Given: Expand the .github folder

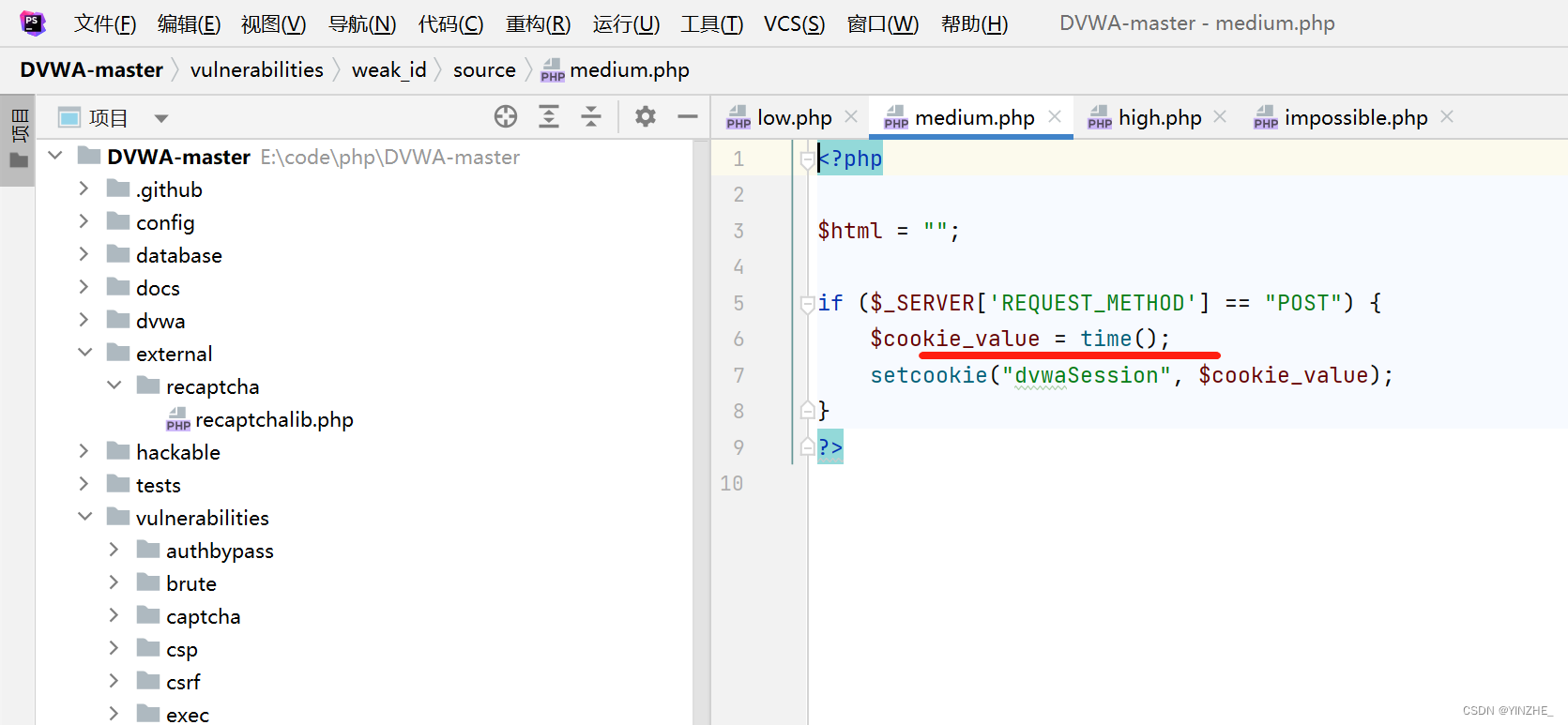Looking at the screenshot, I should click(x=84, y=189).
